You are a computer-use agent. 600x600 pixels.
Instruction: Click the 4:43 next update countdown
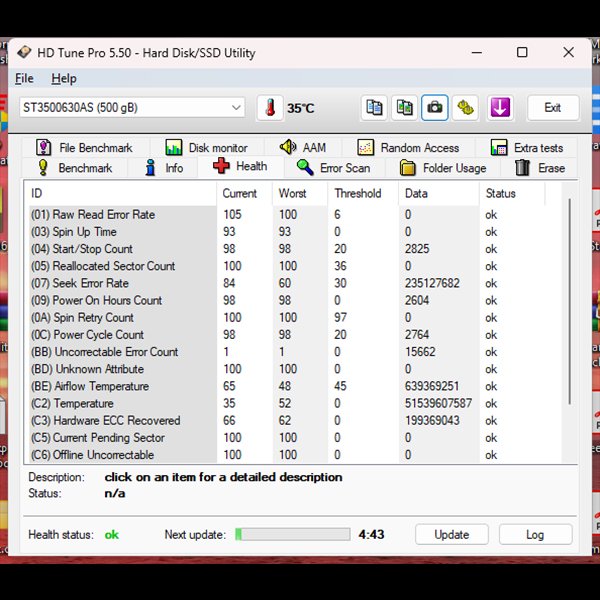point(371,534)
